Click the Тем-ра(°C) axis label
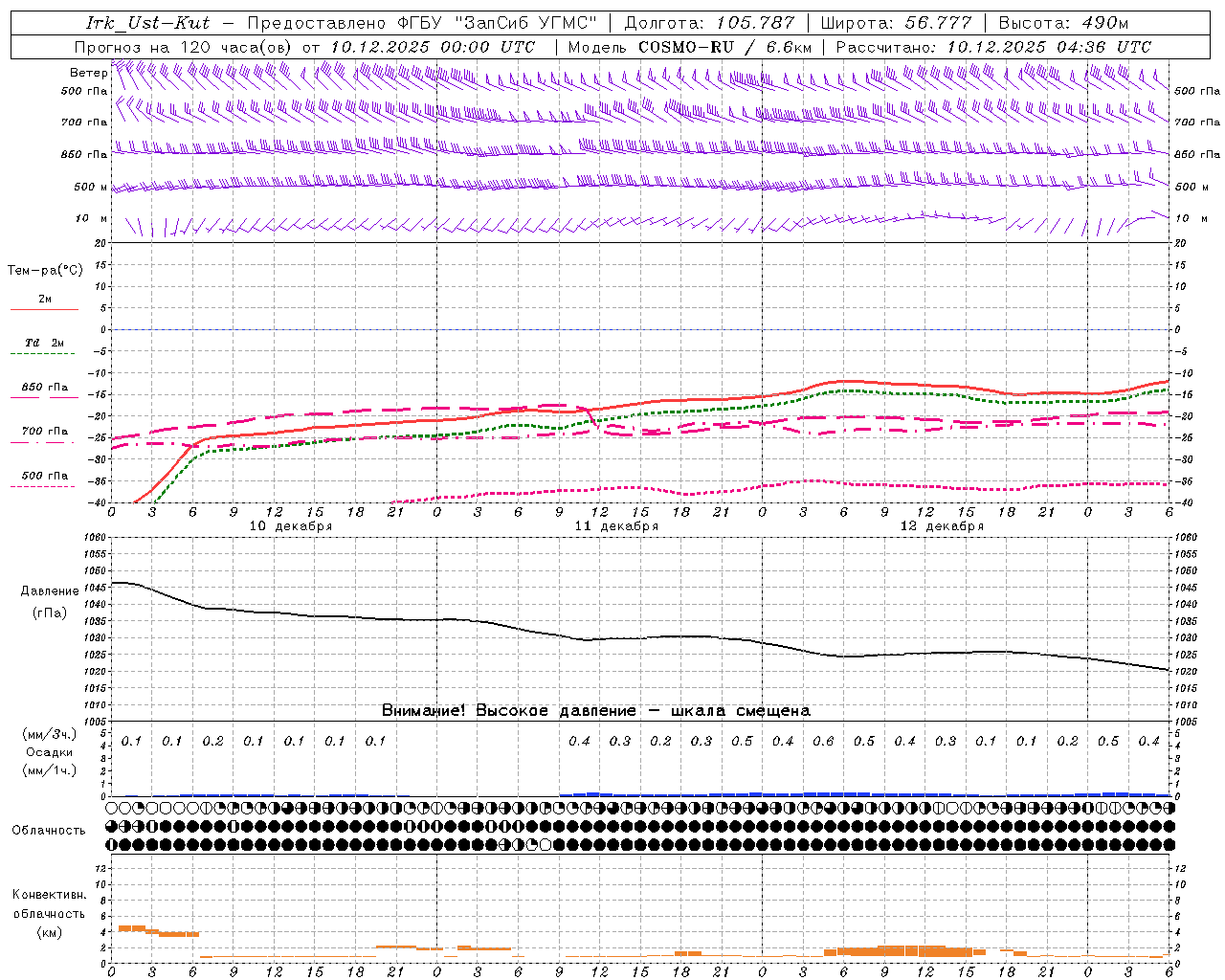 [45, 271]
